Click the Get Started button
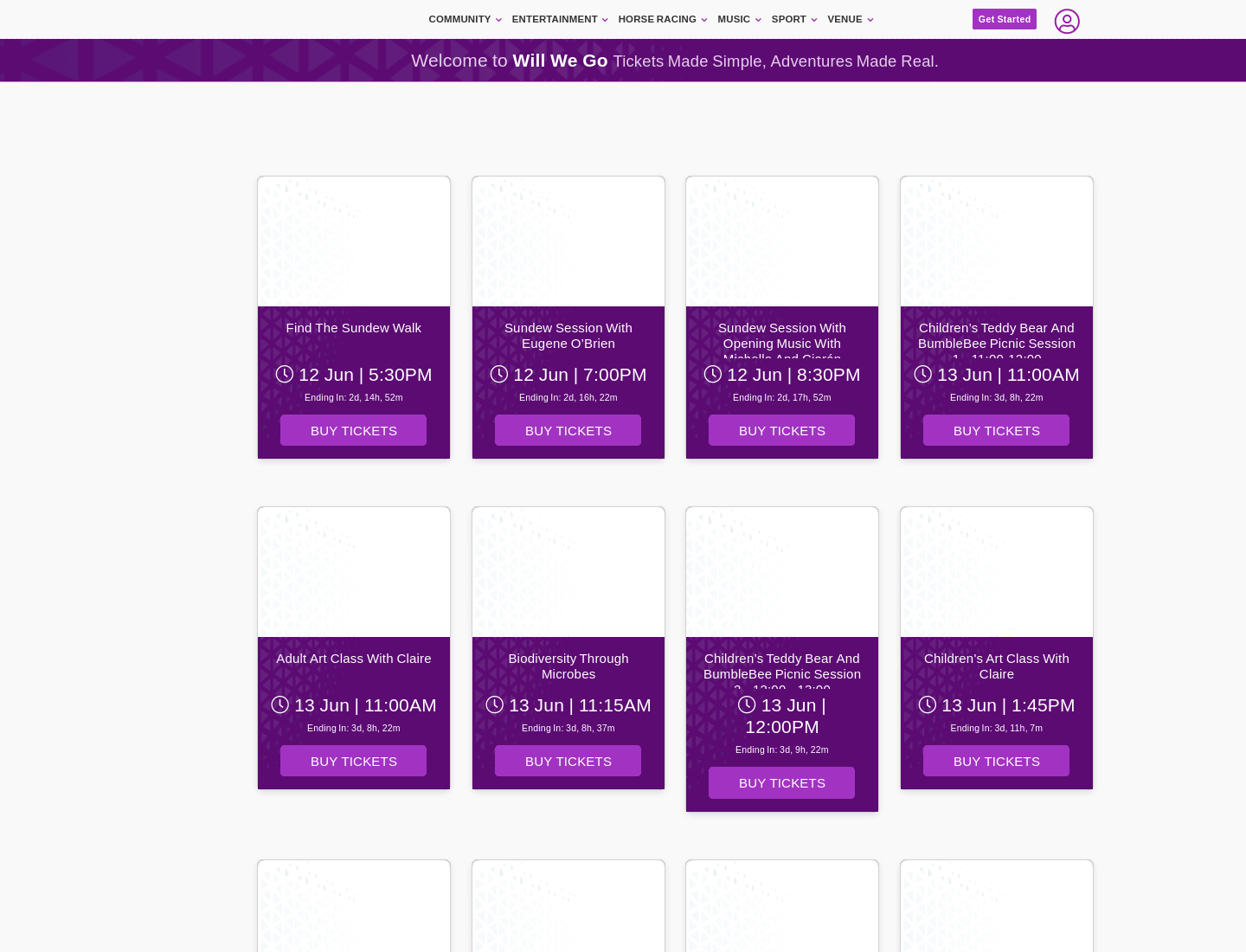 pyautogui.click(x=1005, y=19)
